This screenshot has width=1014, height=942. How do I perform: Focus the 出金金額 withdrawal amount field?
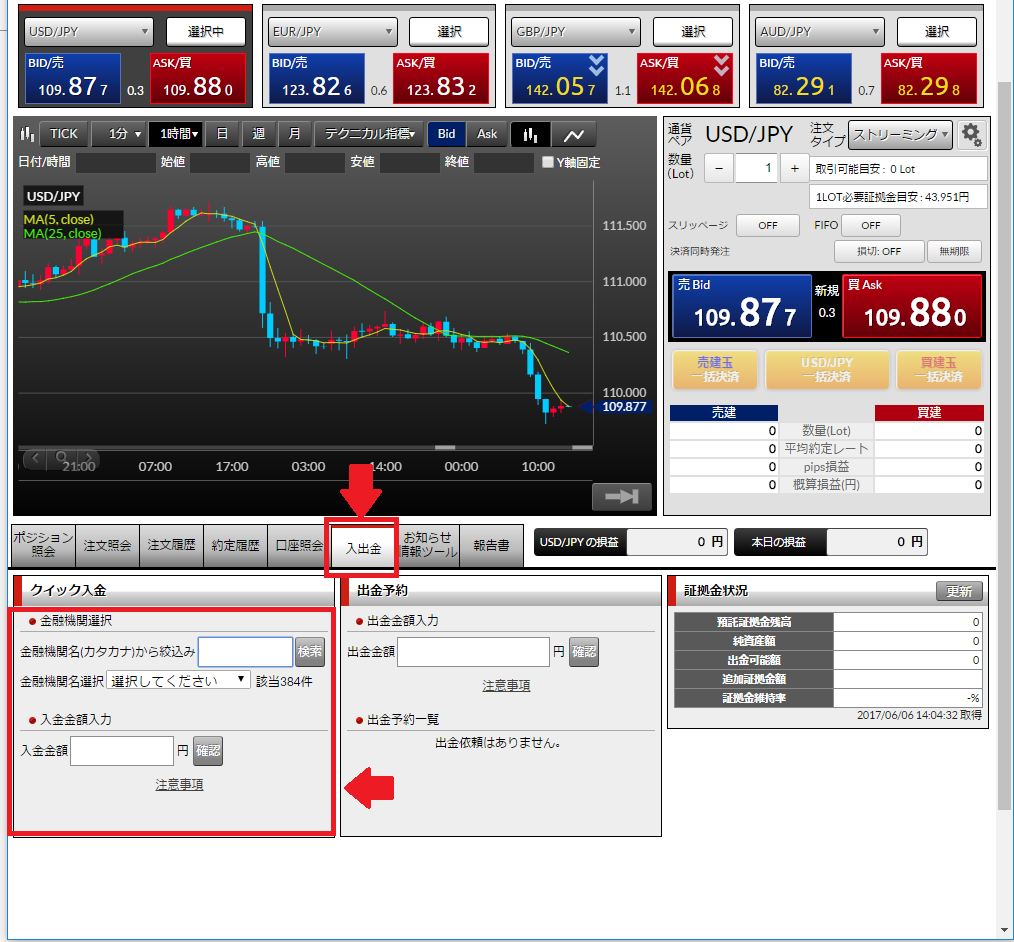pyautogui.click(x=473, y=652)
